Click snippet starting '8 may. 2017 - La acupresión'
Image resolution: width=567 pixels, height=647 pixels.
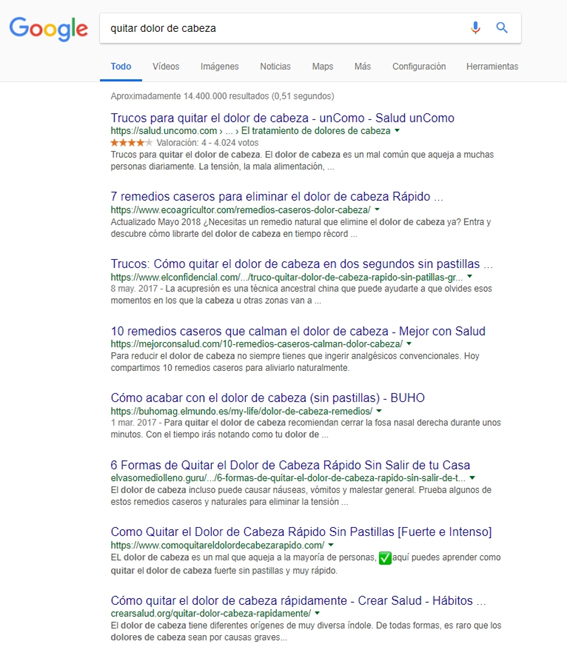click(x=301, y=295)
